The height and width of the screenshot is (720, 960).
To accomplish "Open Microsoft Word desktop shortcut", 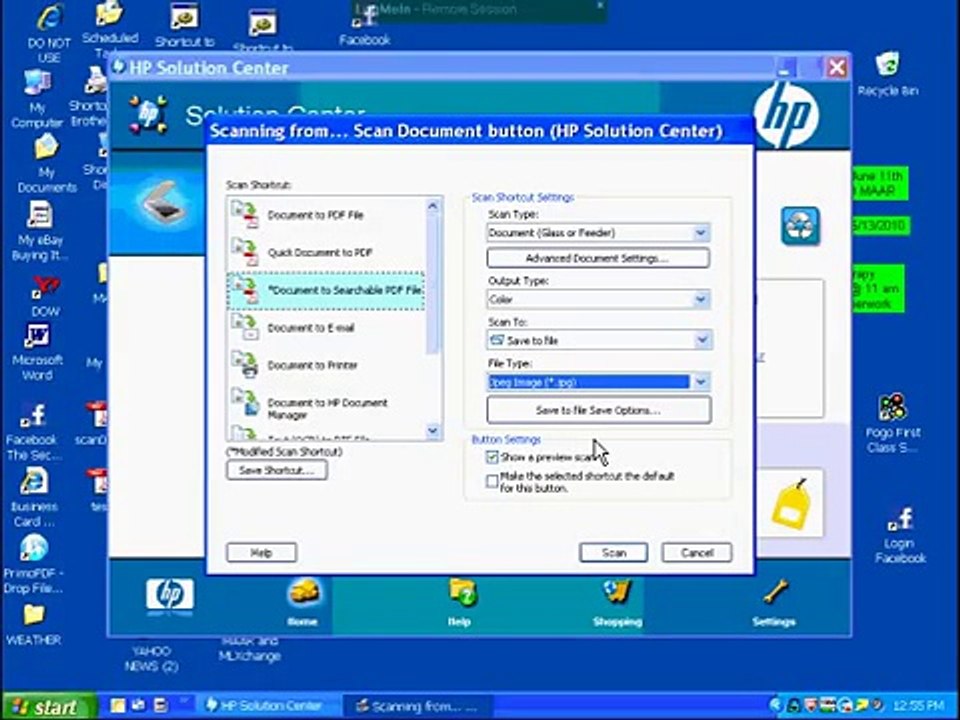I will pyautogui.click(x=37, y=353).
